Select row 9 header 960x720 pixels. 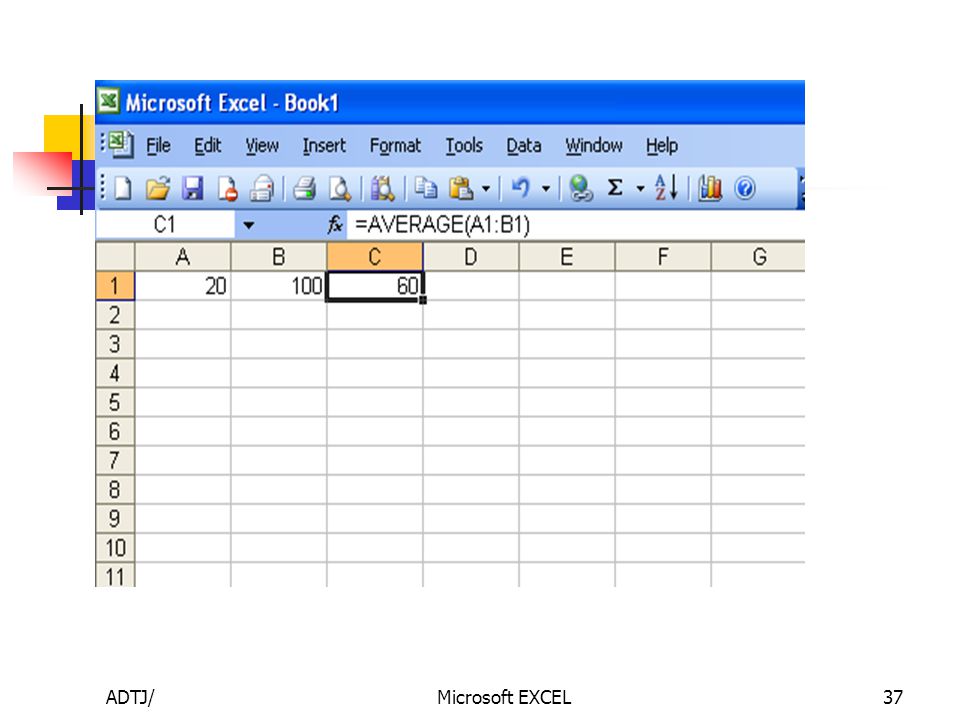pos(115,519)
